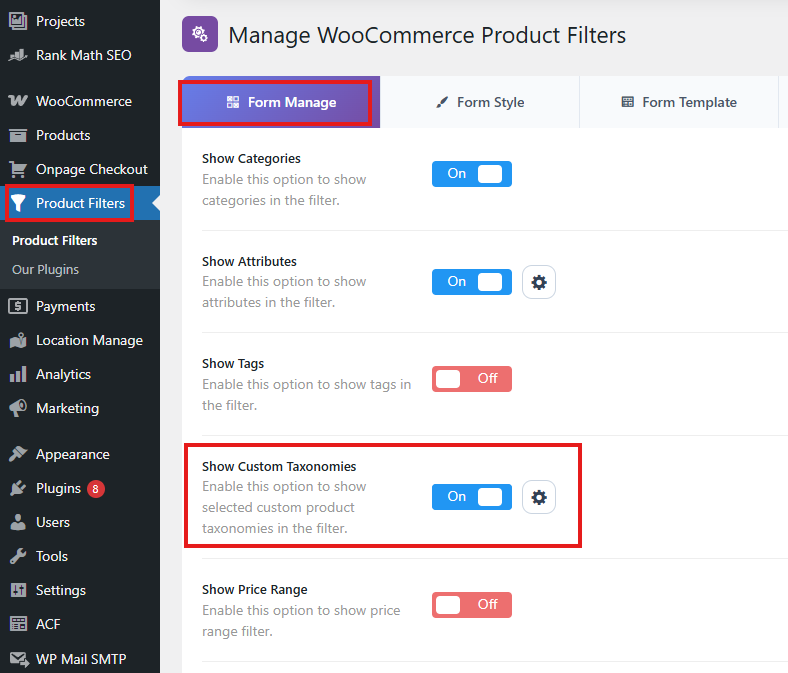
Task: Click the Form Template grid icon
Action: pyautogui.click(x=628, y=102)
